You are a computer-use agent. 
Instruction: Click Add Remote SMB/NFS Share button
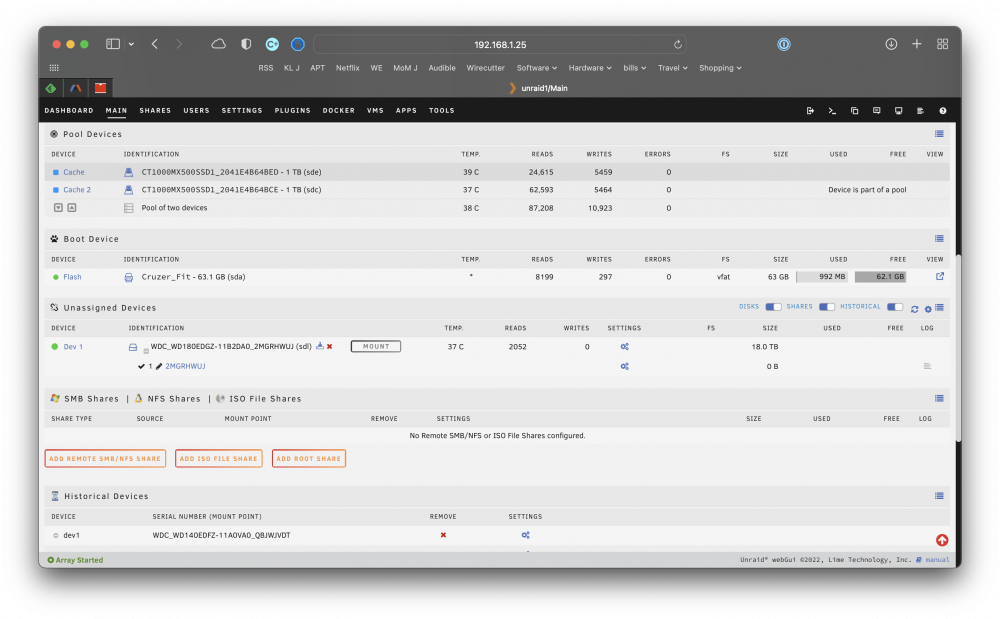(x=105, y=459)
